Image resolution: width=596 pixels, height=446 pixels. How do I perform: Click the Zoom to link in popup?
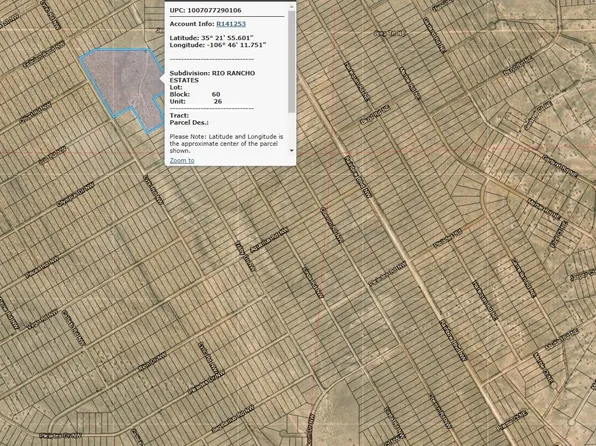(x=182, y=160)
